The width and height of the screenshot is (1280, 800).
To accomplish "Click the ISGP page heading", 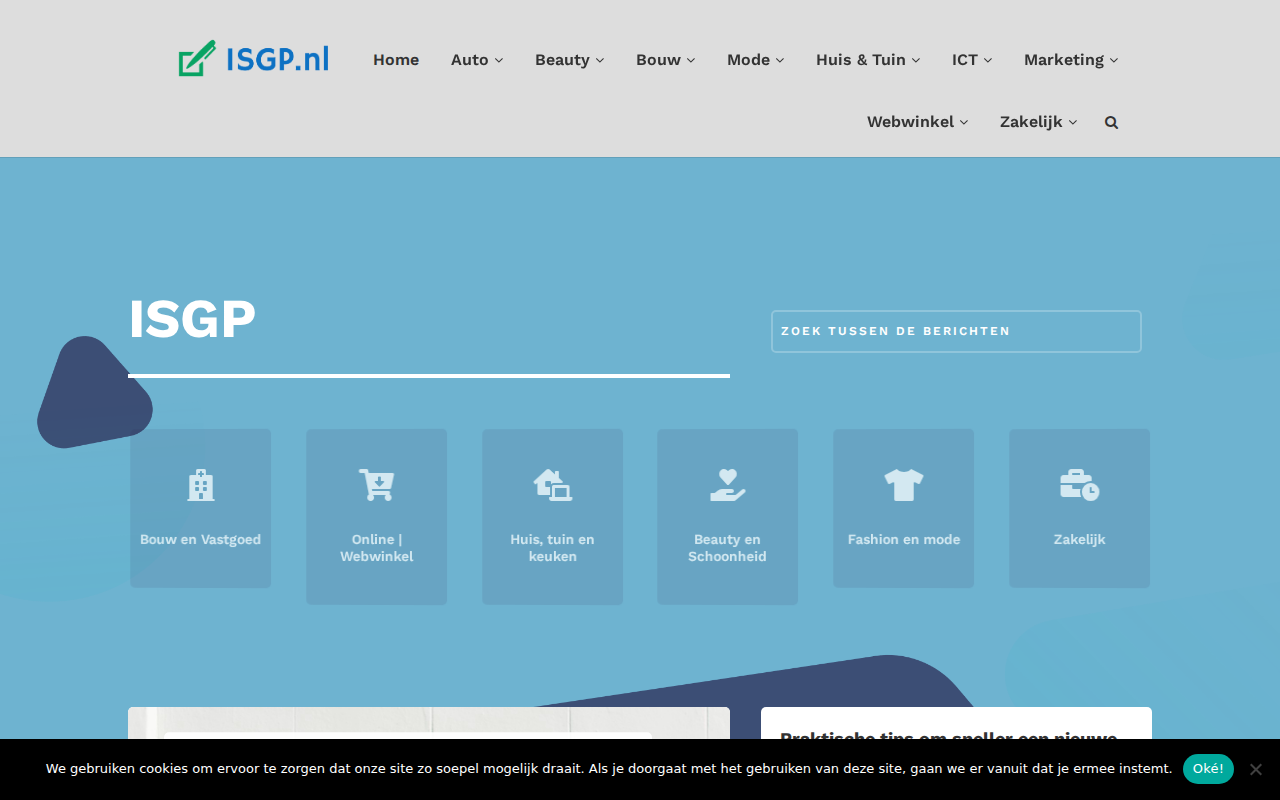I will [x=192, y=320].
